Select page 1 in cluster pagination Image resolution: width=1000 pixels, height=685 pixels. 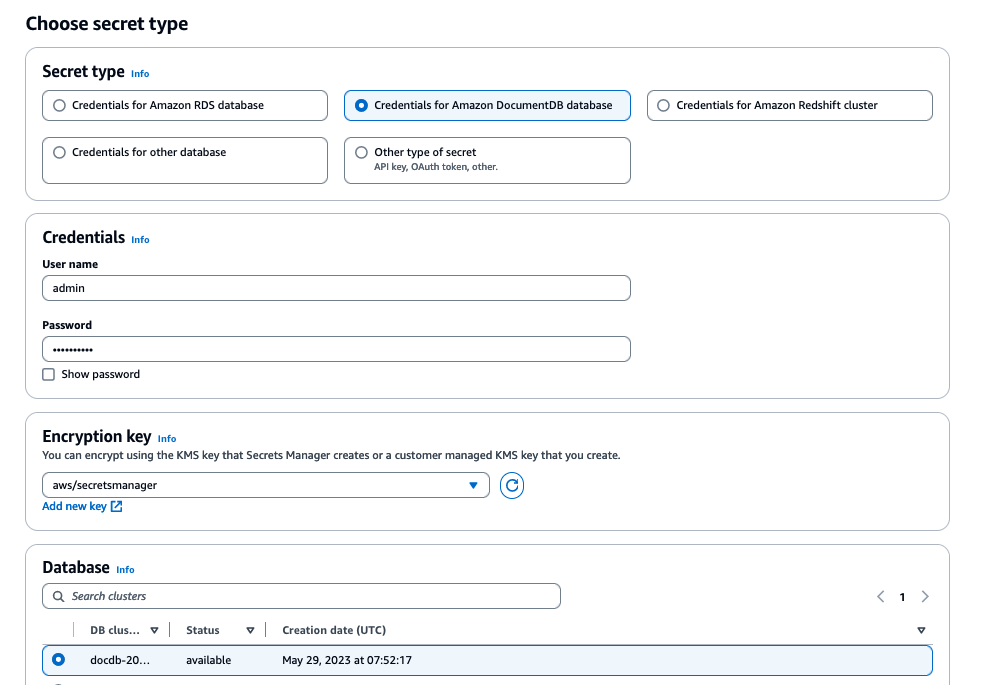902,597
